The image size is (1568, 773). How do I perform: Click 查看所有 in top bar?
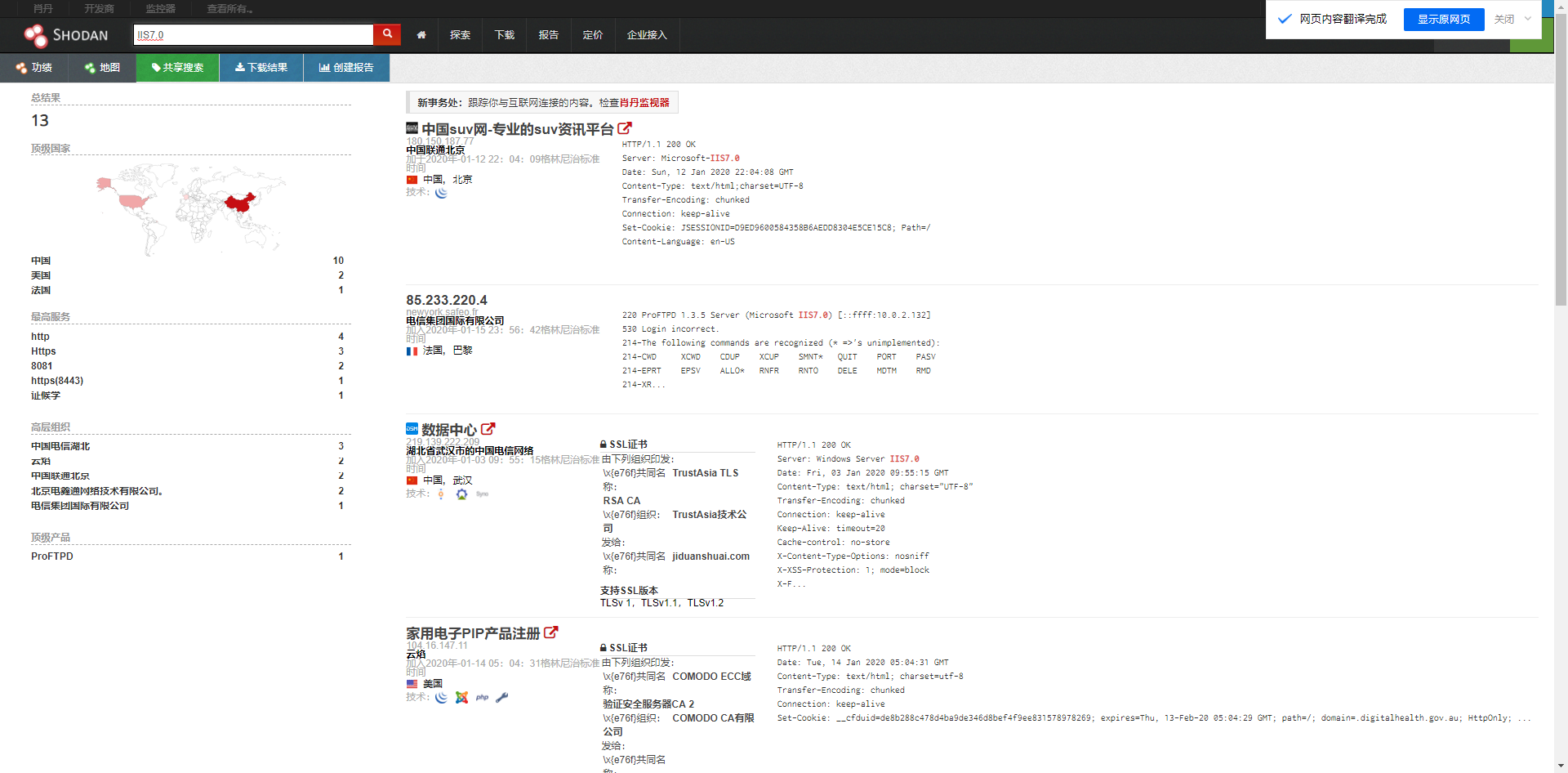pyautogui.click(x=229, y=9)
